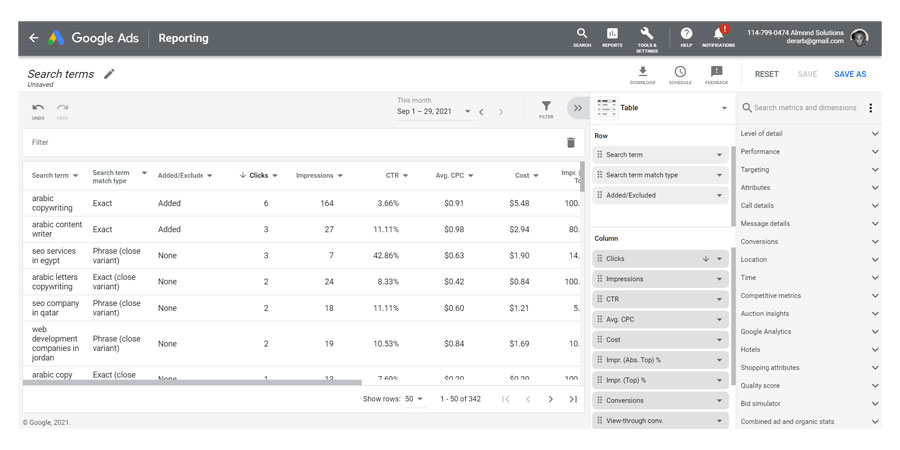Open Avg. CPC column chip dropdown
Viewport: 900px width, 450px height.
[719, 319]
